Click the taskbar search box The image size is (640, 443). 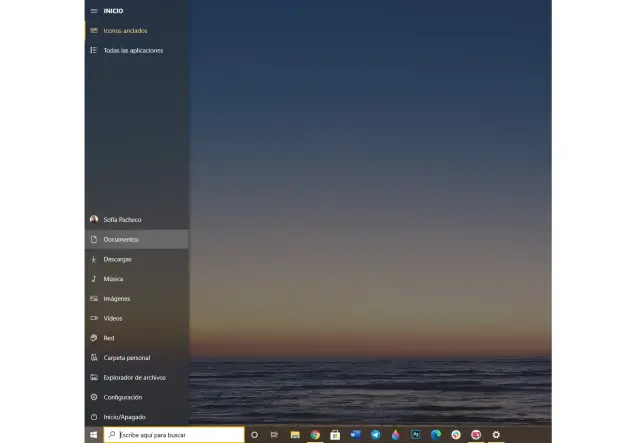click(x=175, y=435)
